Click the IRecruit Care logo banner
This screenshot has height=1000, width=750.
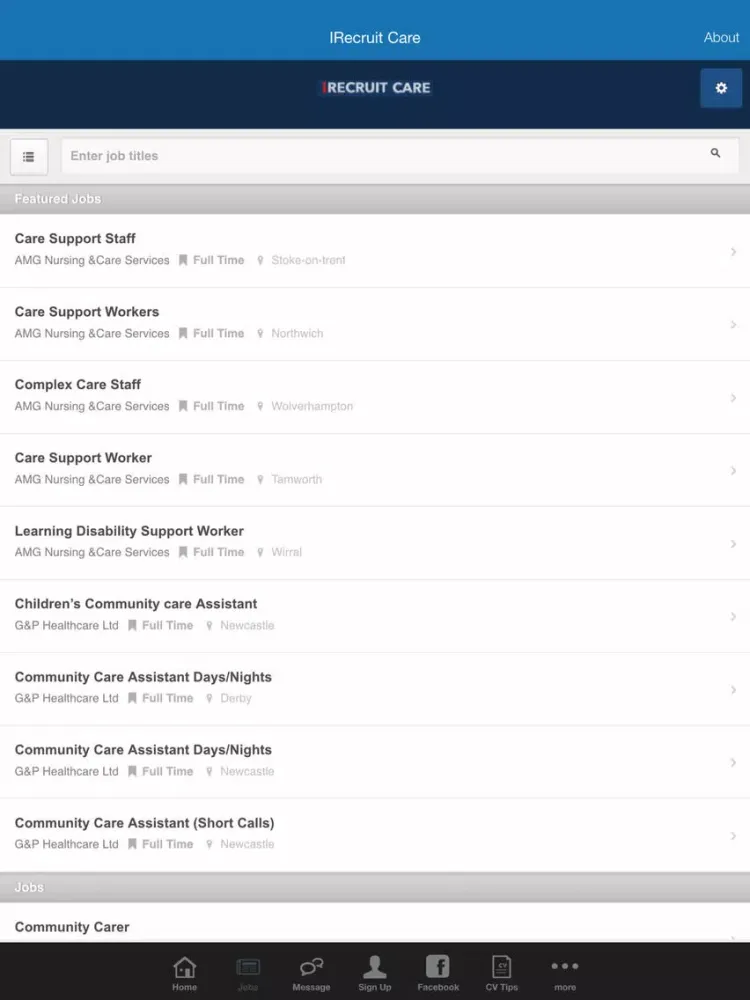pos(375,87)
